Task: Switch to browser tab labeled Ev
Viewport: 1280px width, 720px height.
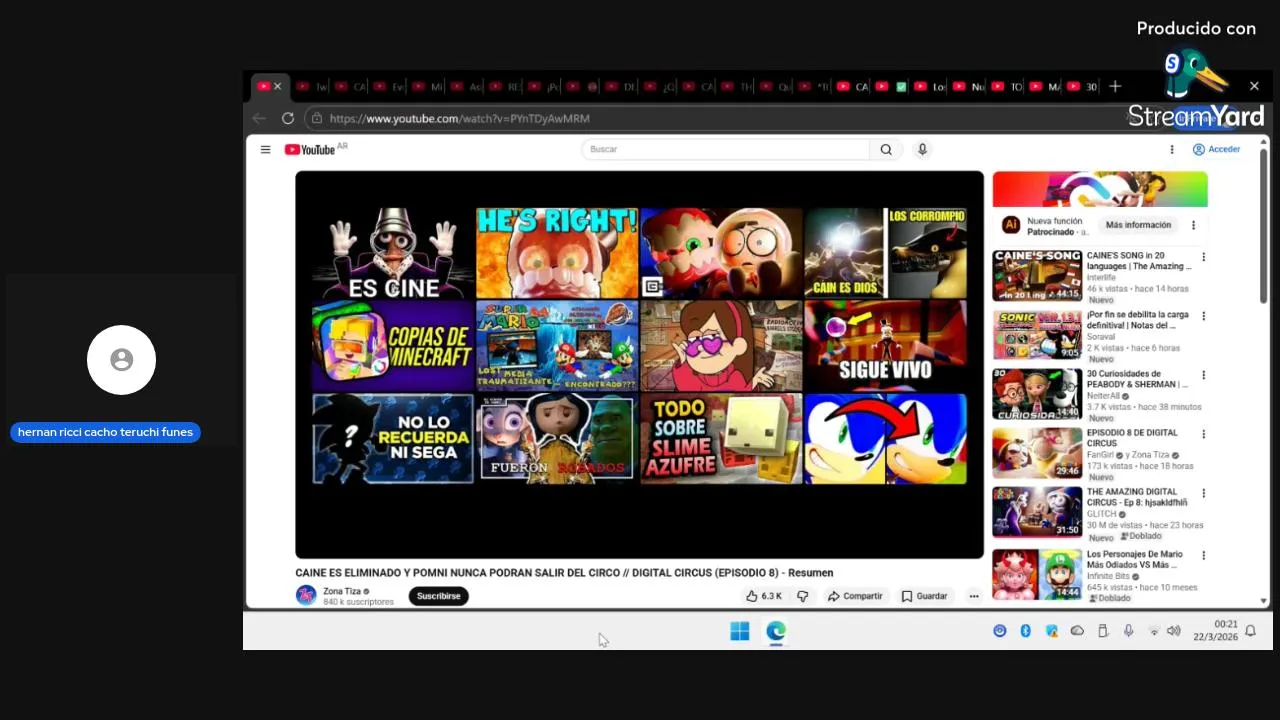Action: pos(389,87)
